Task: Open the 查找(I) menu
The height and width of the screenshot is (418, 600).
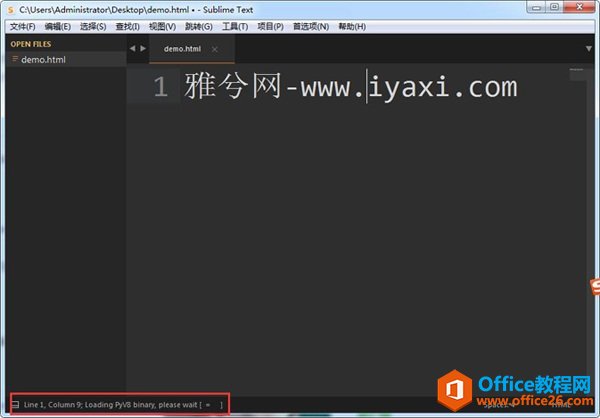Action: pyautogui.click(x=127, y=26)
